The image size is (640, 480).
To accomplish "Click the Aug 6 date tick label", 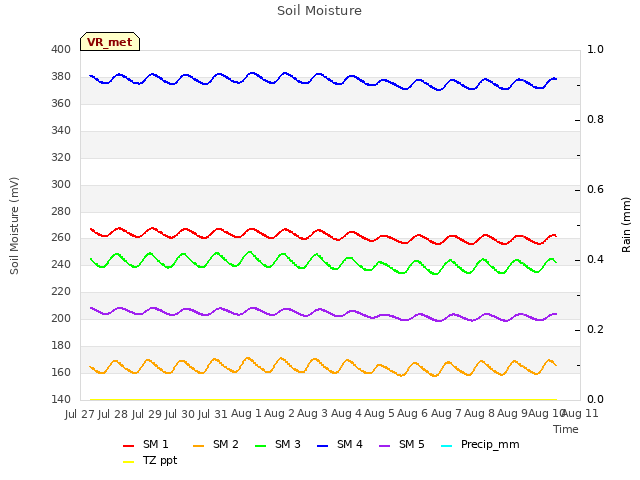I will [413, 414].
